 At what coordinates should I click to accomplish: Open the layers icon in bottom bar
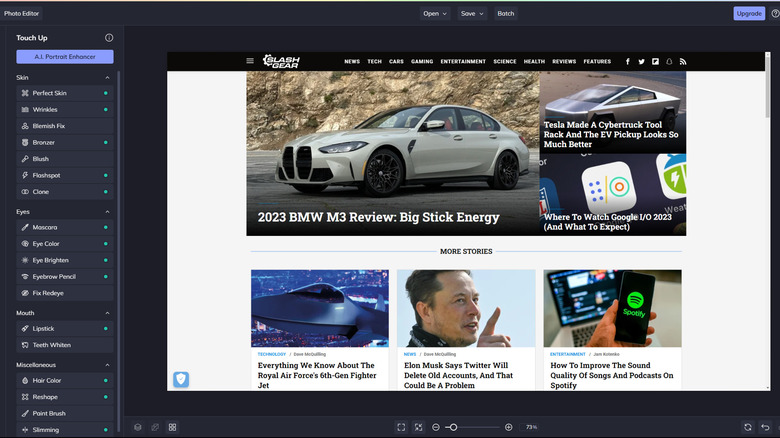tap(138, 427)
